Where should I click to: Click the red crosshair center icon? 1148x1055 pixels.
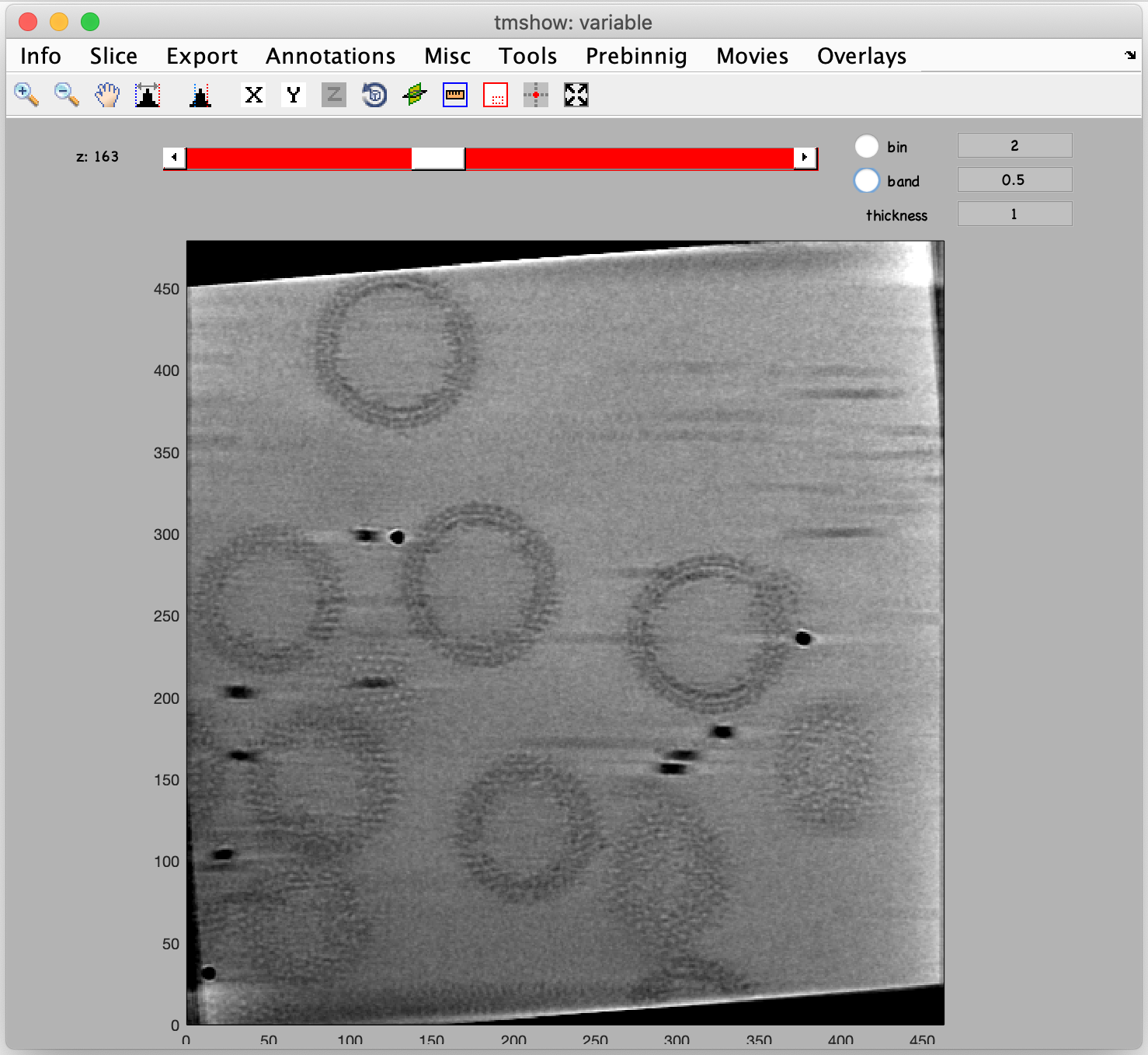pyautogui.click(x=536, y=95)
